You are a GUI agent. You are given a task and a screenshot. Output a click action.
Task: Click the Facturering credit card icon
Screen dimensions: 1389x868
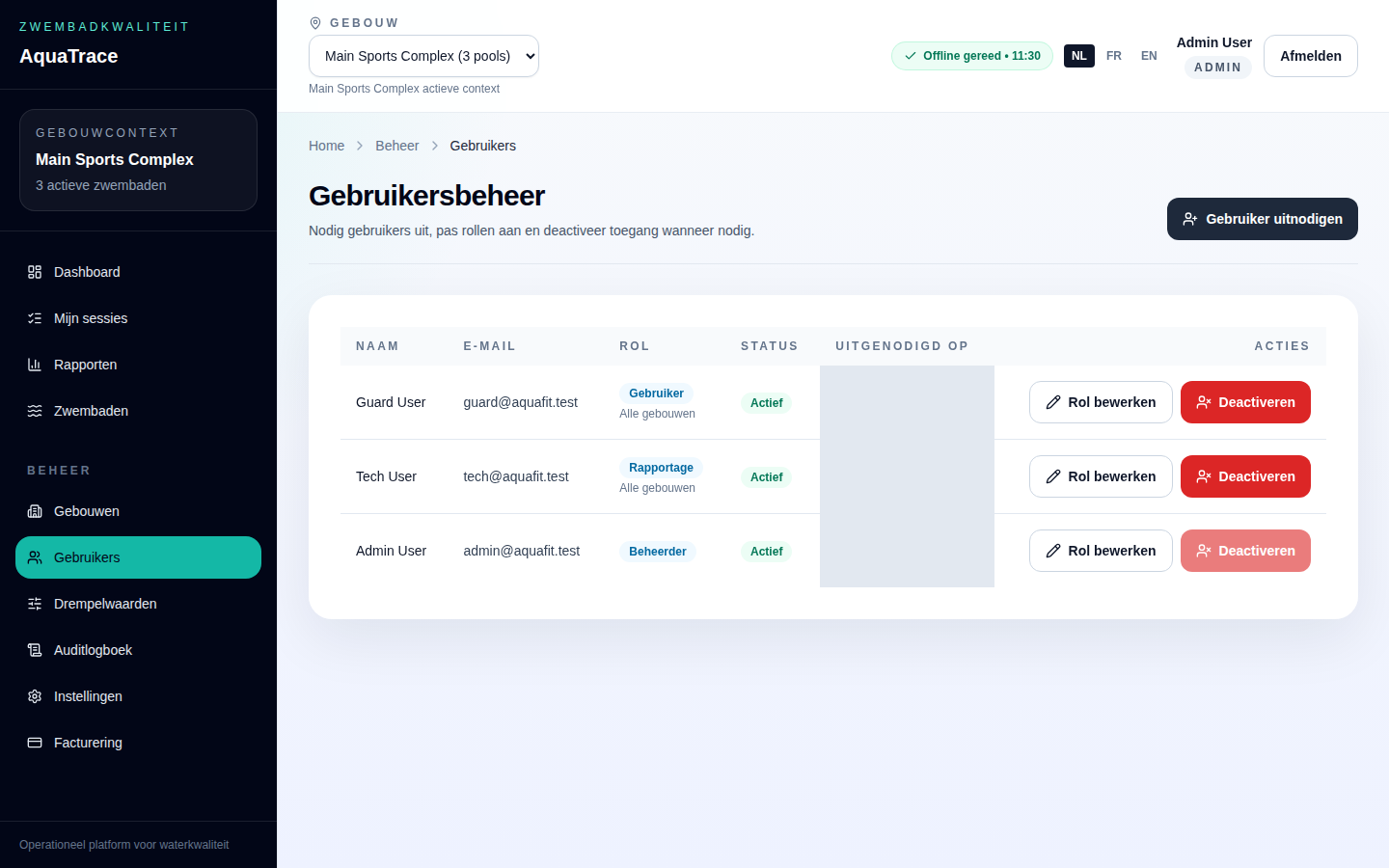point(35,743)
